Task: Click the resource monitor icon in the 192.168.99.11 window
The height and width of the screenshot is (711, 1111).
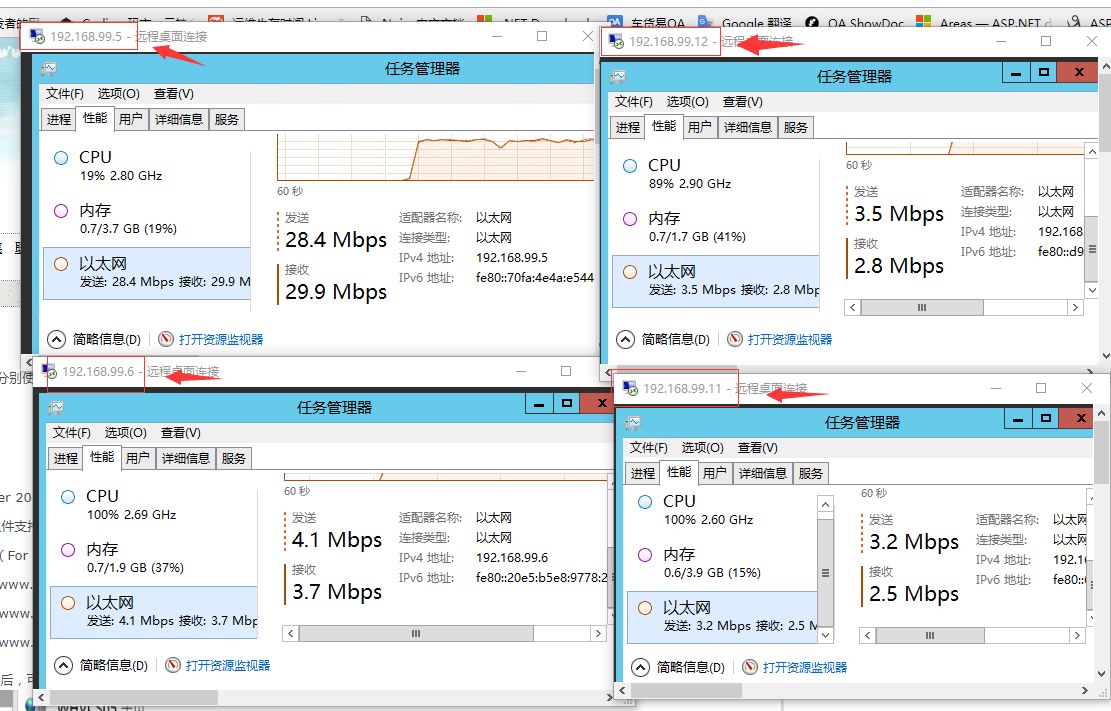Action: (x=750, y=667)
